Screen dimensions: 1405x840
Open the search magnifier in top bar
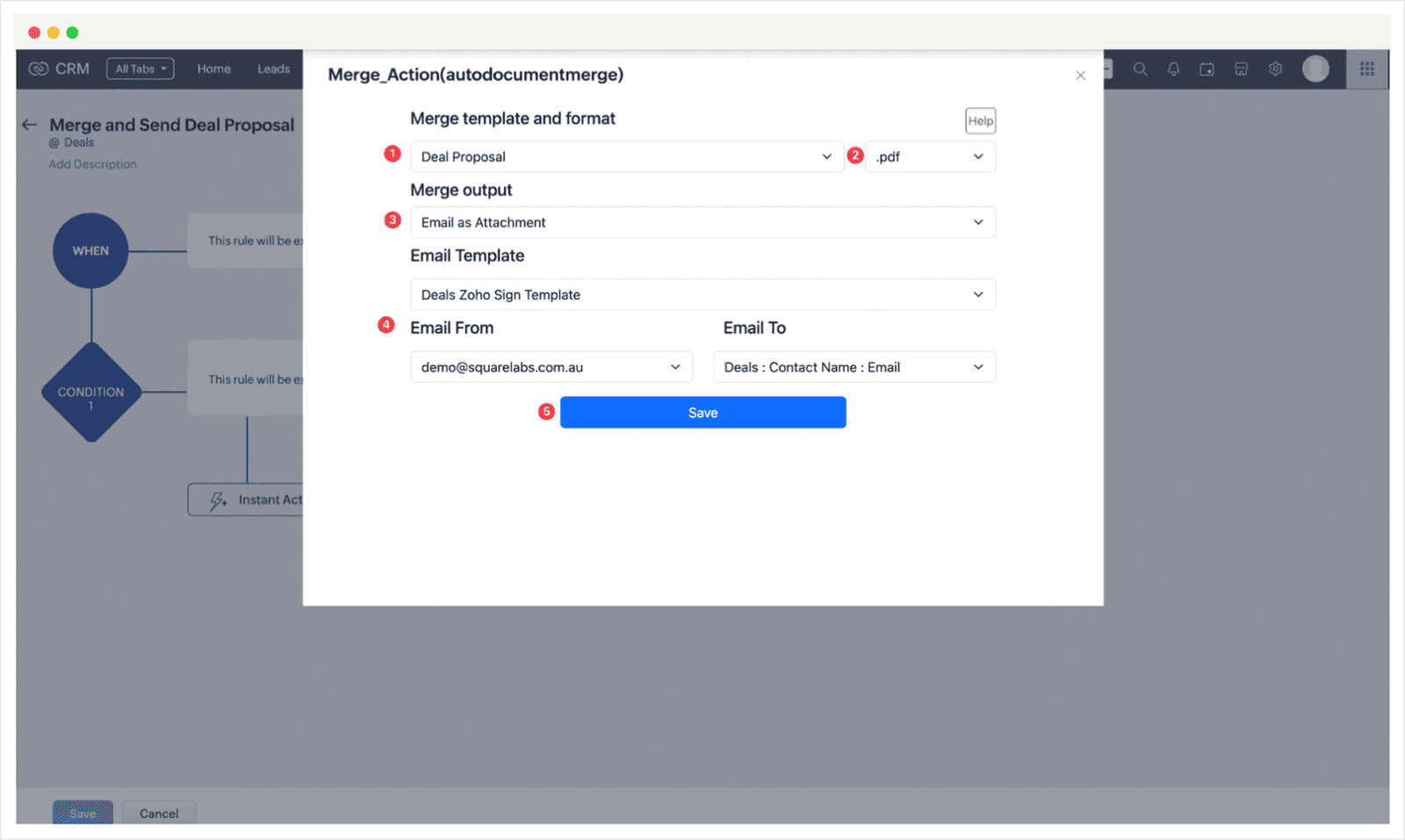click(1140, 68)
